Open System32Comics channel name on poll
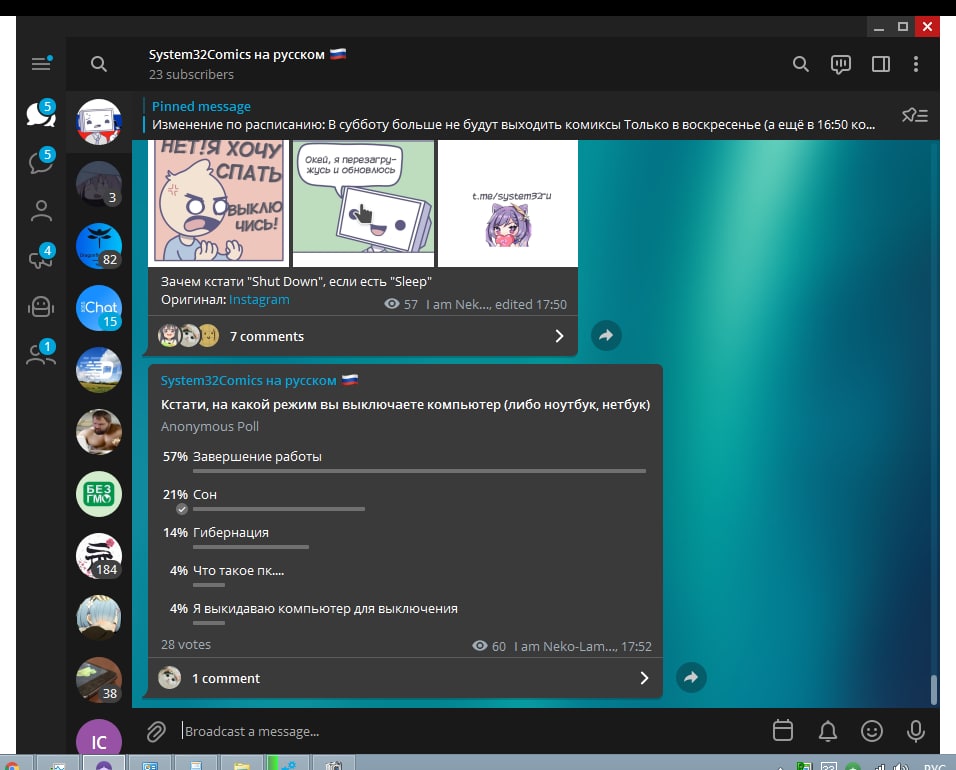956x770 pixels. click(x=259, y=380)
